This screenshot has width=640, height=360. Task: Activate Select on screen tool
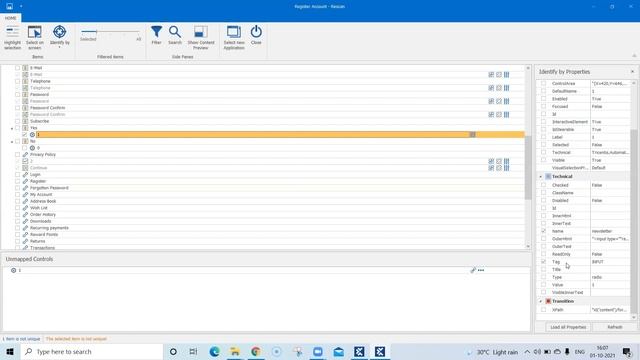click(x=35, y=38)
